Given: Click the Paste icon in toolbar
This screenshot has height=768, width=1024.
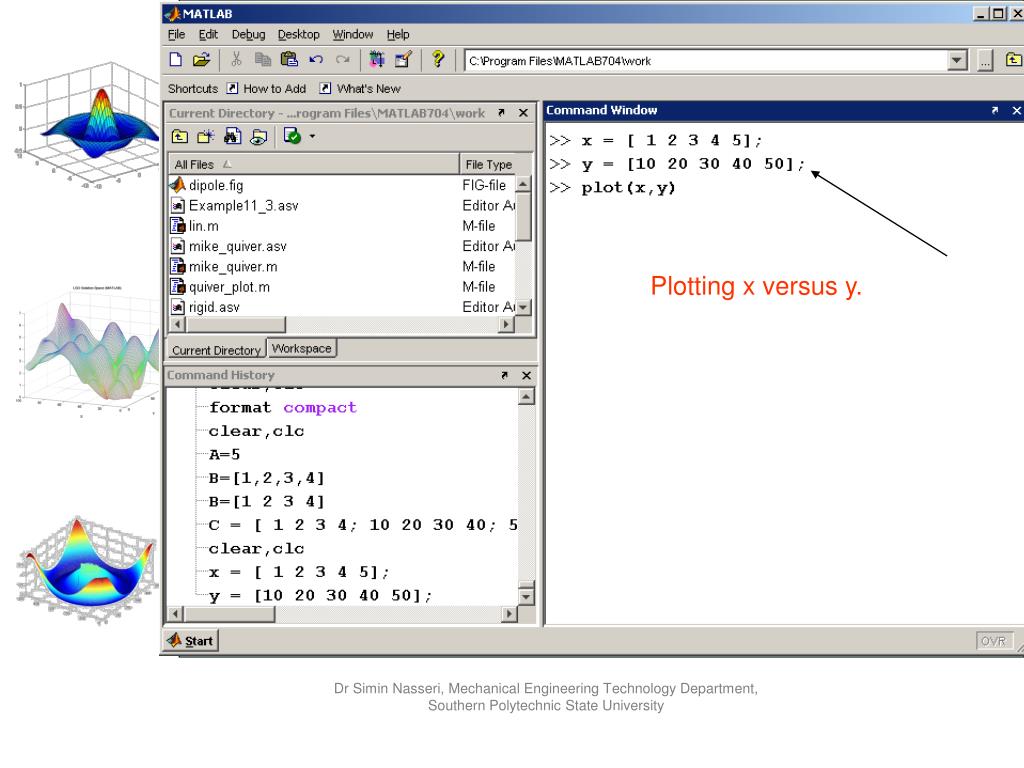Looking at the screenshot, I should pyautogui.click(x=289, y=60).
